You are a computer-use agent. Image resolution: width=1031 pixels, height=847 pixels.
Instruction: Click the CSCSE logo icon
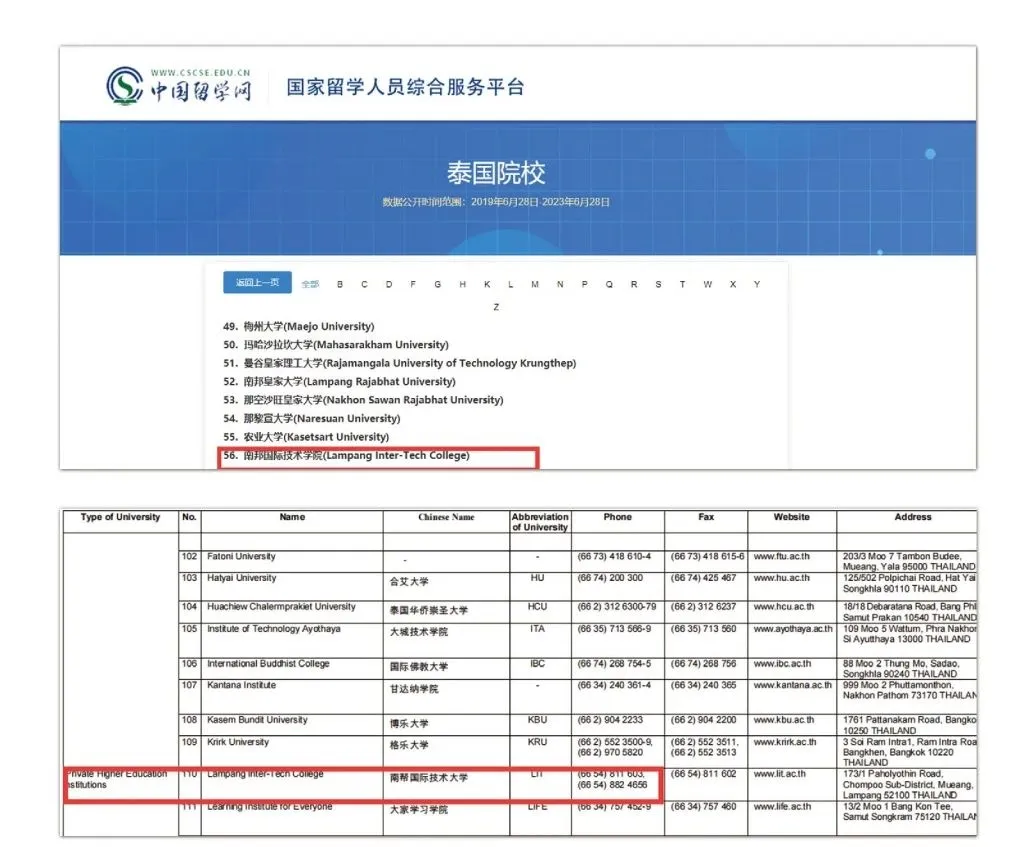(124, 85)
